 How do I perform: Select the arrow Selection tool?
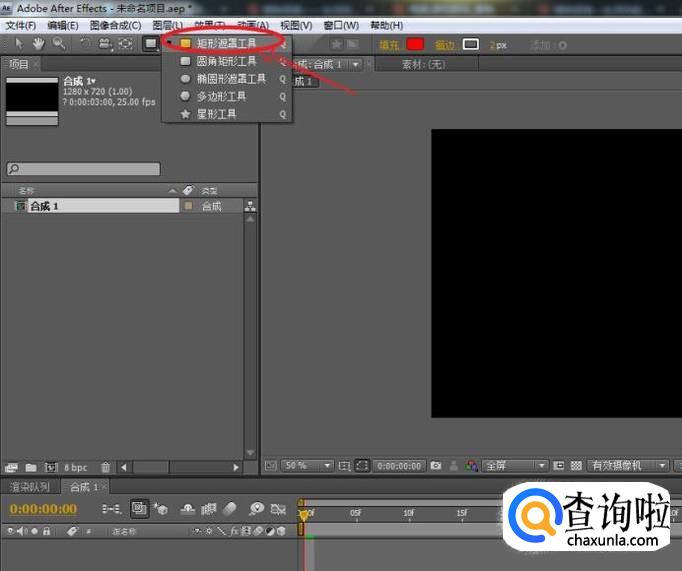click(x=19, y=44)
